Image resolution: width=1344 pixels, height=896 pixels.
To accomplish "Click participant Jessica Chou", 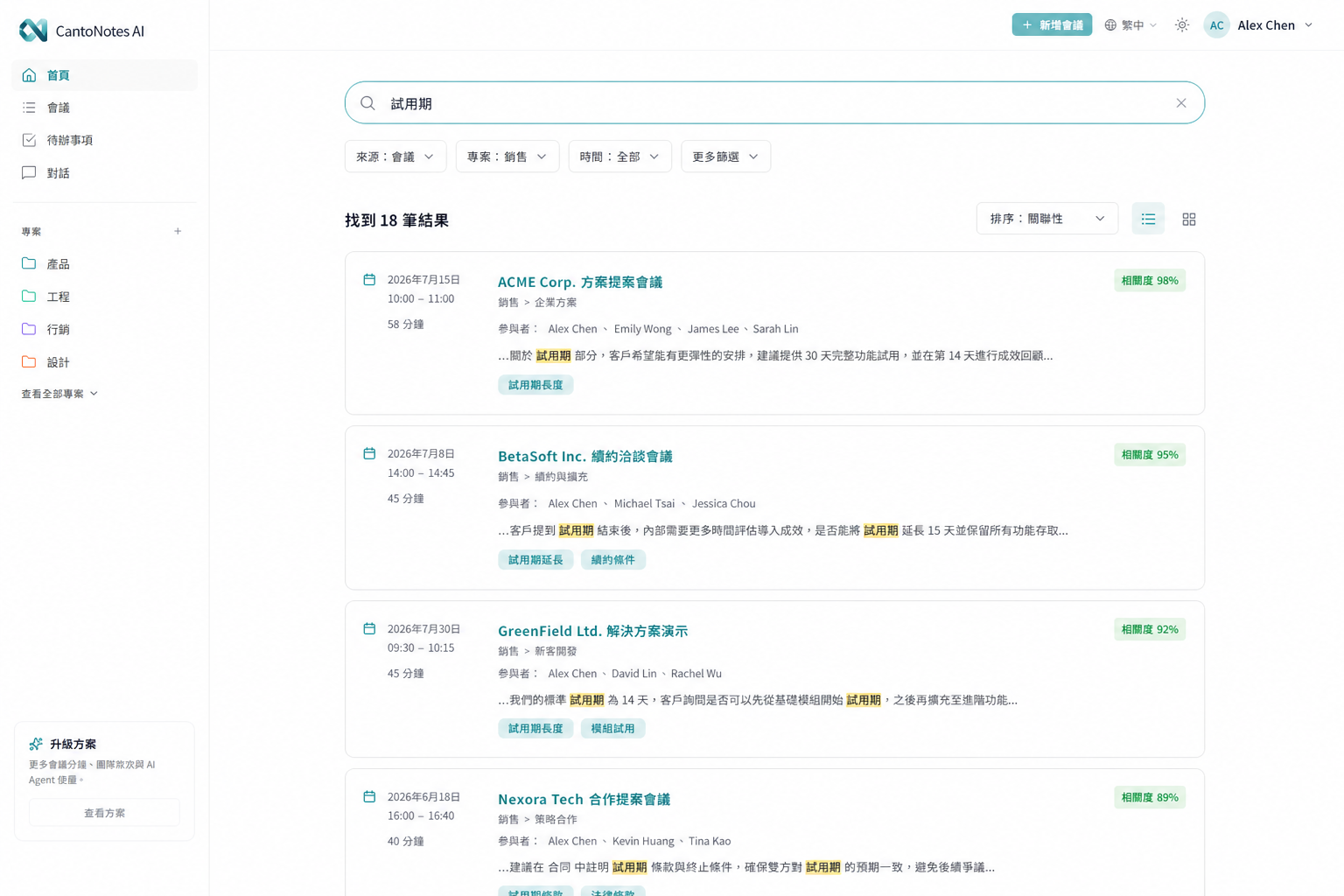I will tap(724, 504).
